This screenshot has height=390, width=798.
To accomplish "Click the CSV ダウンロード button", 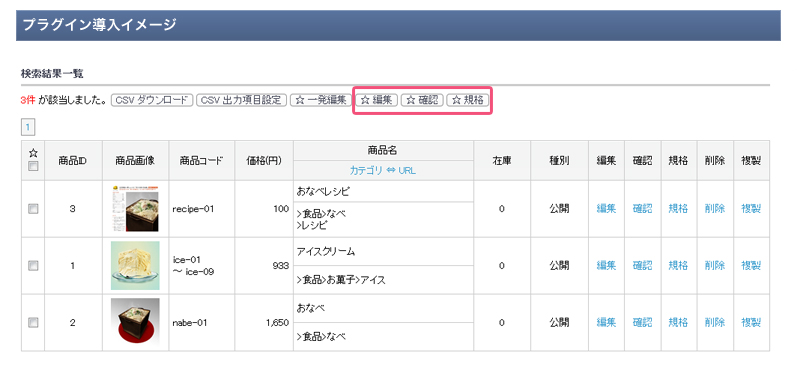I will pyautogui.click(x=152, y=100).
